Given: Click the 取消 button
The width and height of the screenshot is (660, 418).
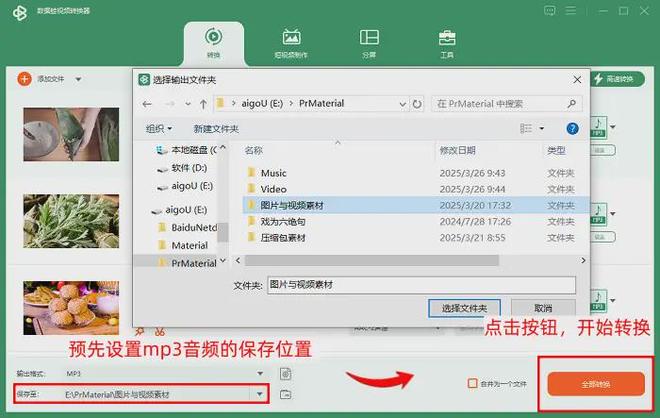Looking at the screenshot, I should click(543, 308).
